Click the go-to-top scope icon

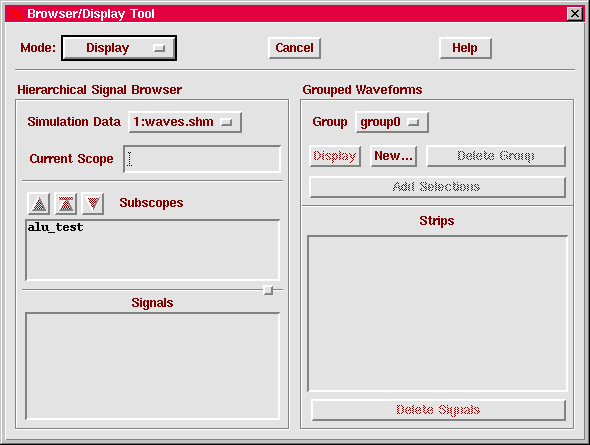(66, 204)
